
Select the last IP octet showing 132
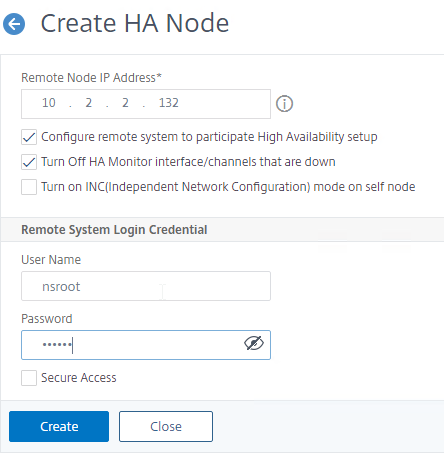click(x=169, y=103)
